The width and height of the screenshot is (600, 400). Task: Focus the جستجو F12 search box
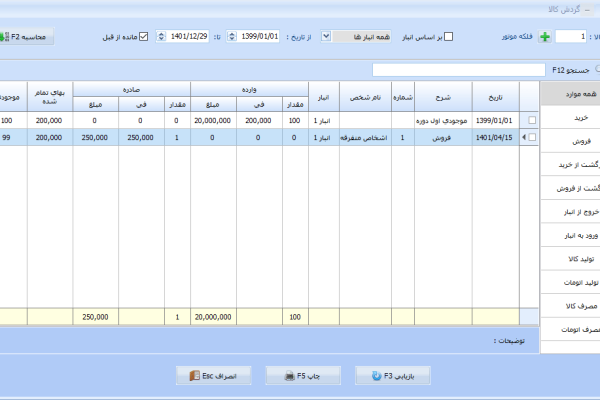pyautogui.click(x=459, y=70)
